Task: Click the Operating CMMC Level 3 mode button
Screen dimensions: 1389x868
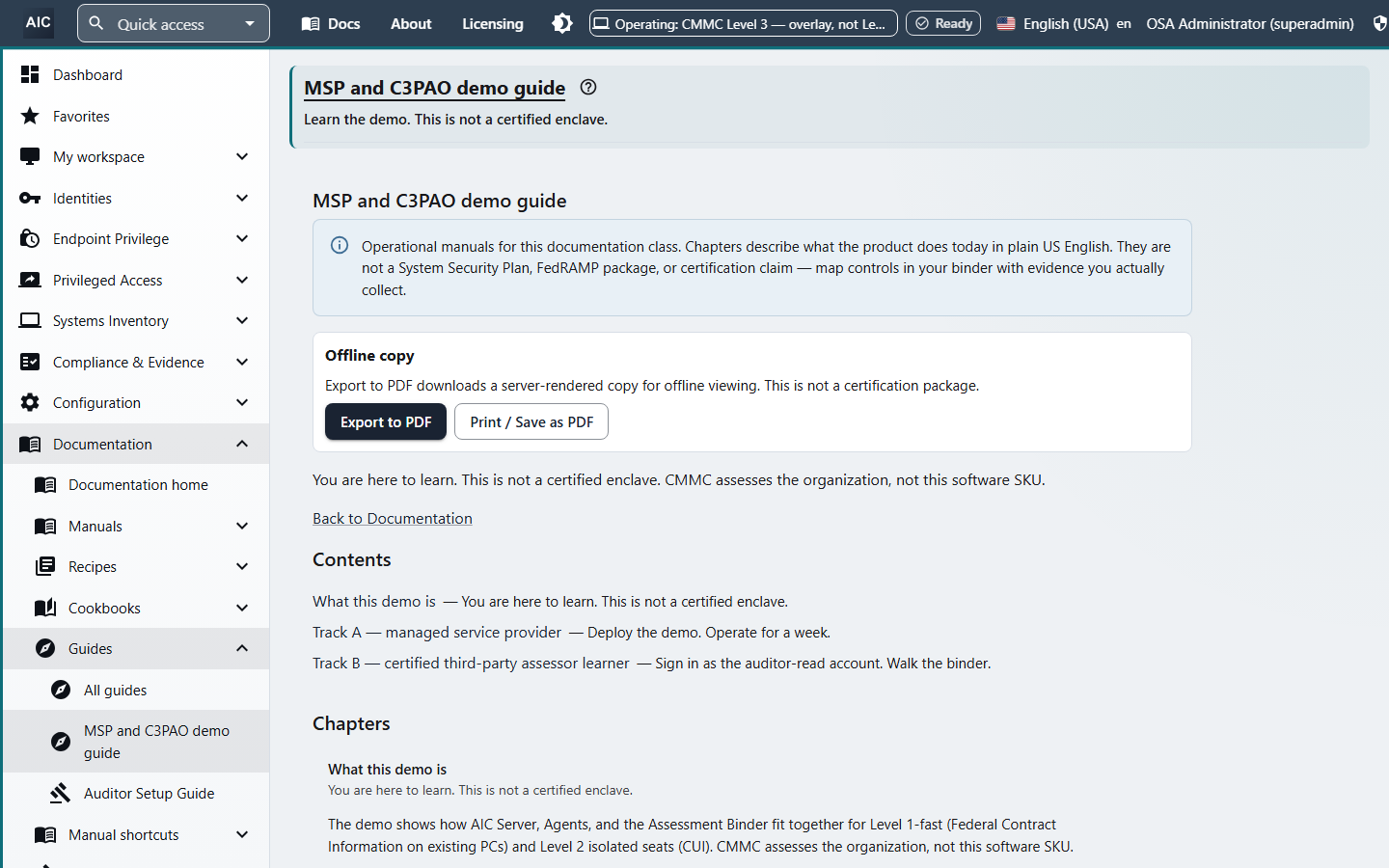Action: coord(743,23)
